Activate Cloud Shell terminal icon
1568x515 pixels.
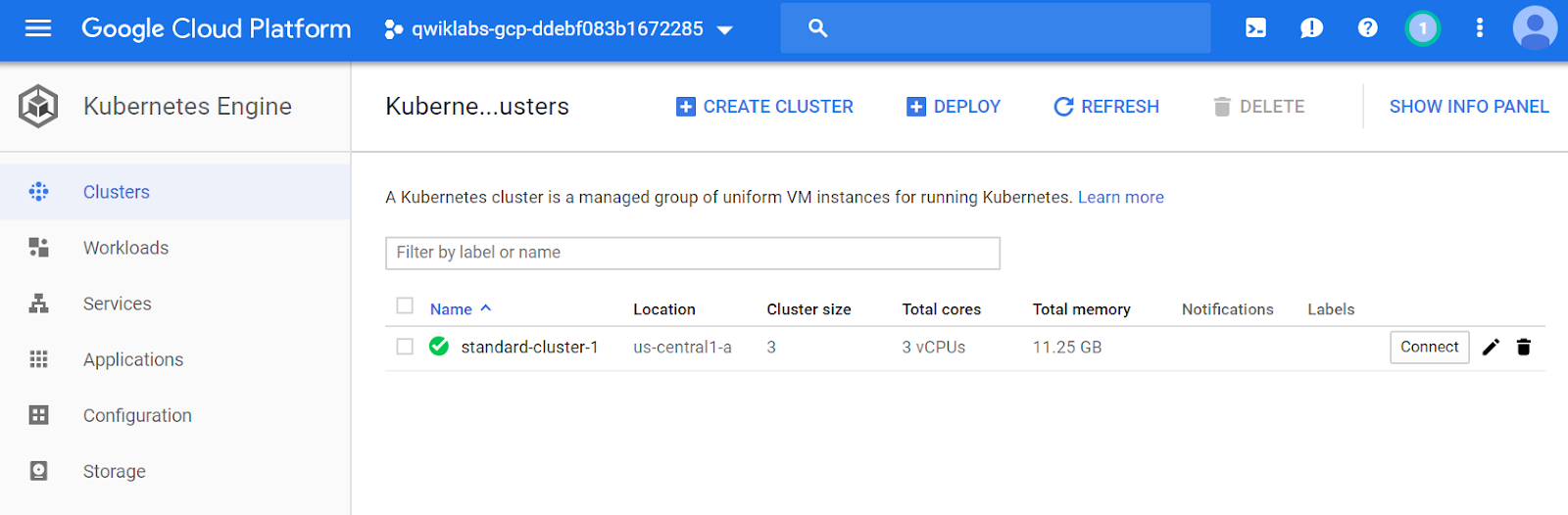click(1255, 28)
